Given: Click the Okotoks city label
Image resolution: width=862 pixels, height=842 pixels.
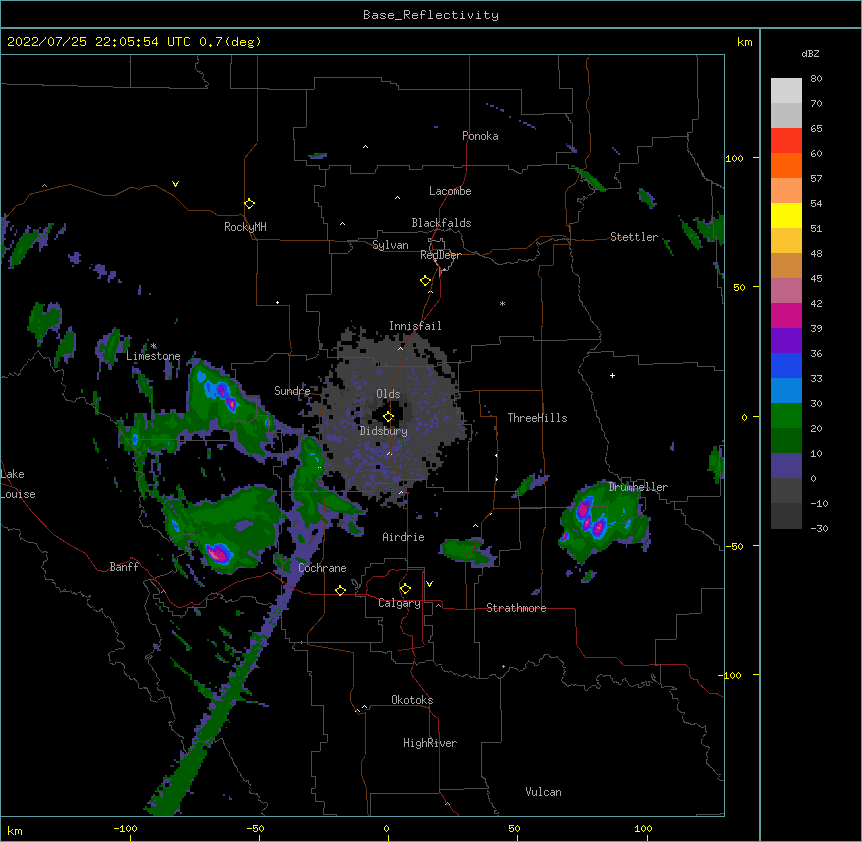Looking at the screenshot, I should click(412, 700).
